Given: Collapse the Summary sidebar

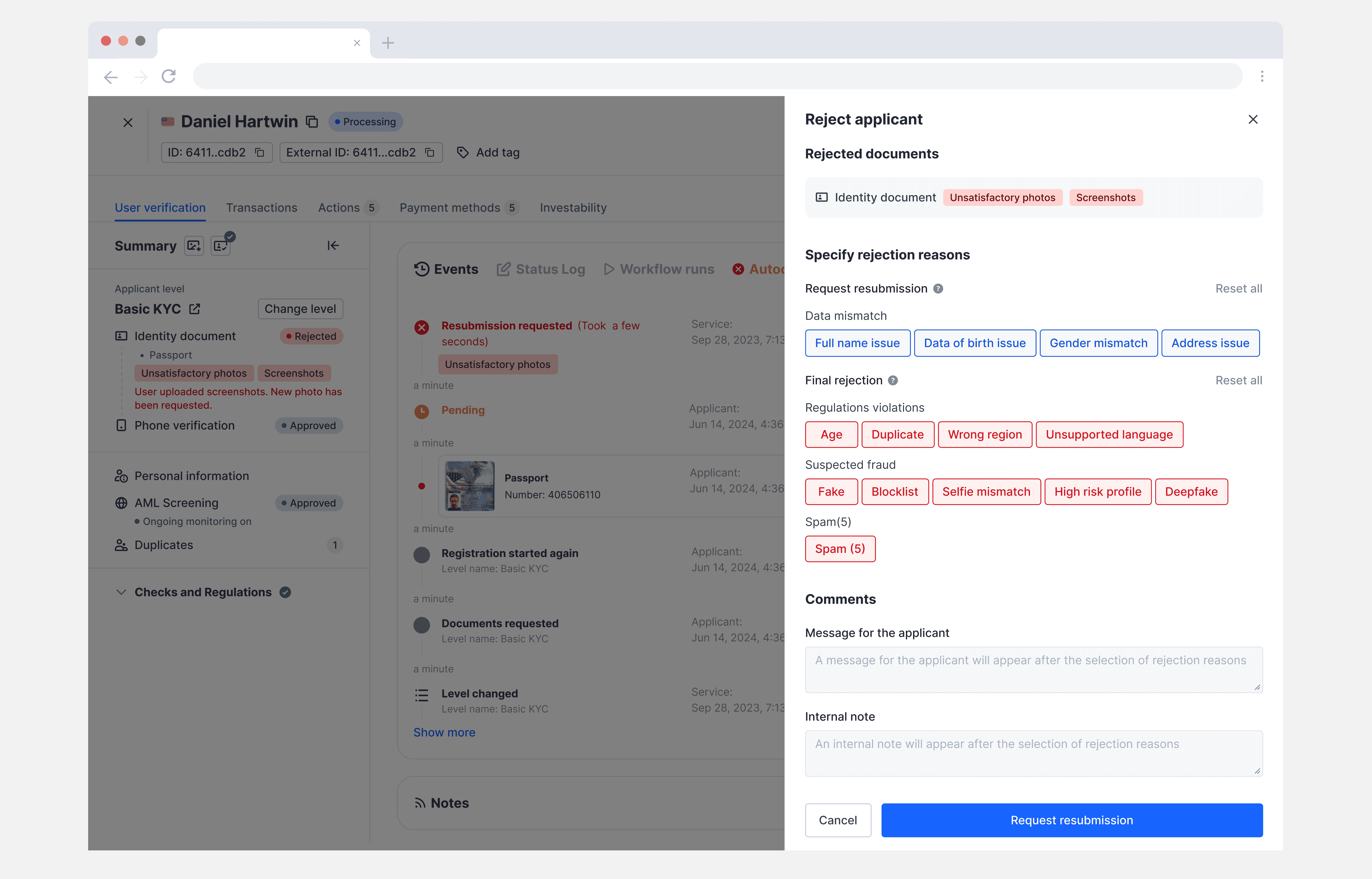Looking at the screenshot, I should click(x=333, y=245).
